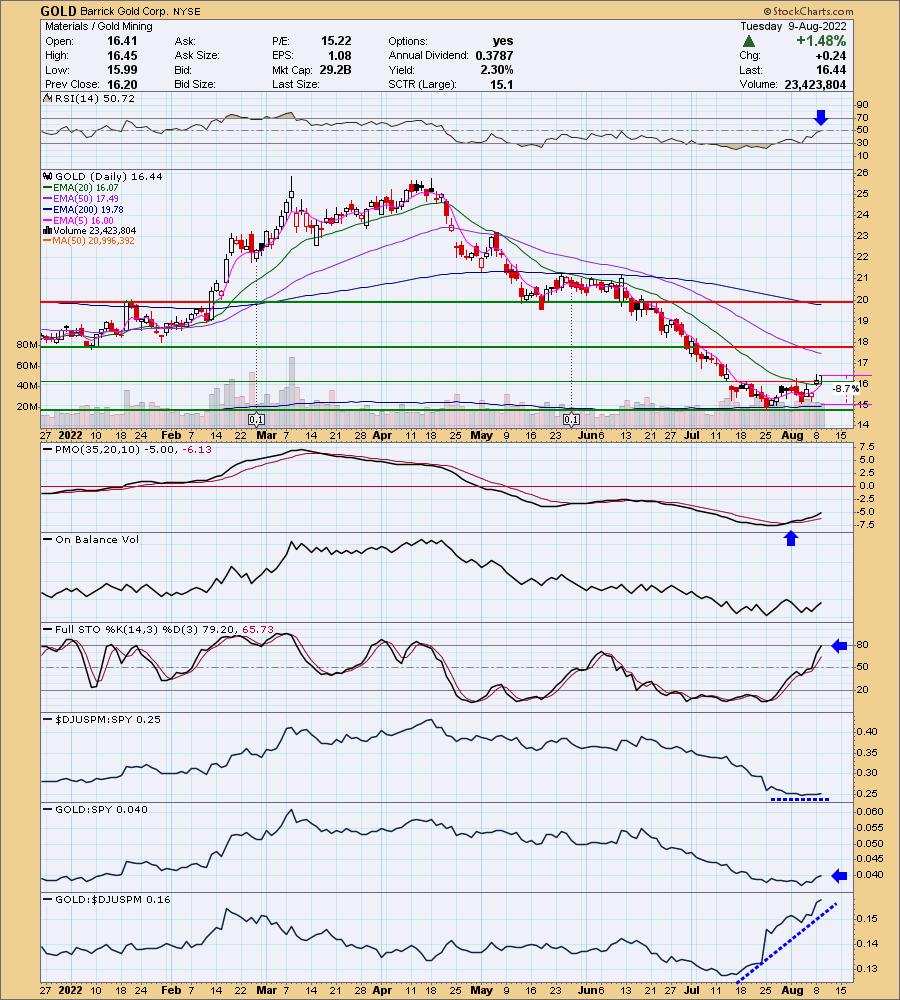Click the +1.48% percent change
This screenshot has width=900, height=1000.
[821, 41]
